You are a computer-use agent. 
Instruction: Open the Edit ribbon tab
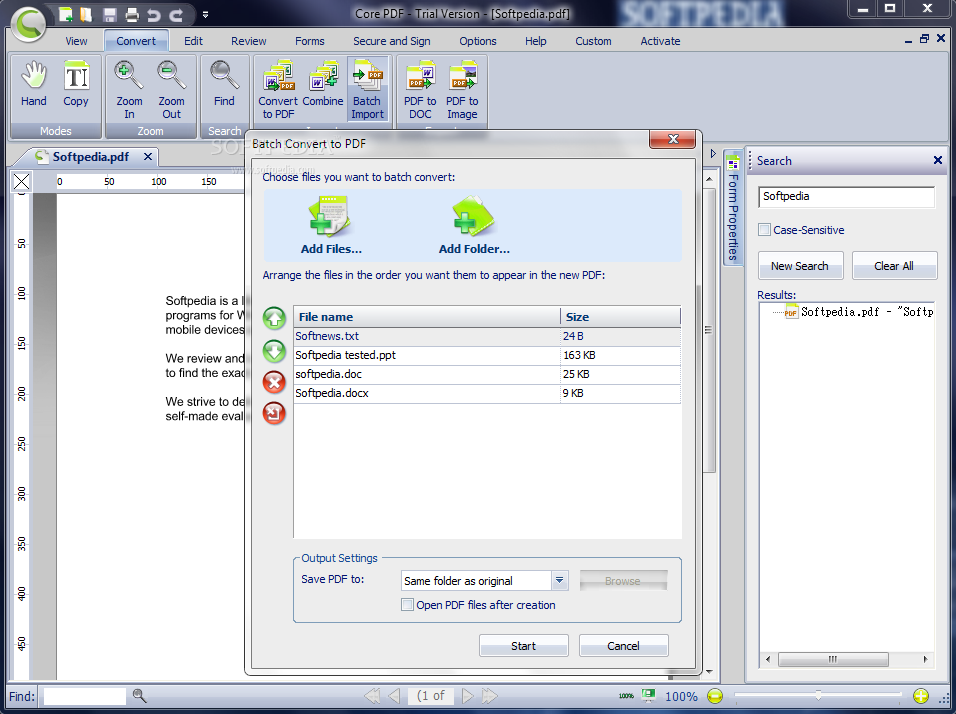pyautogui.click(x=193, y=41)
